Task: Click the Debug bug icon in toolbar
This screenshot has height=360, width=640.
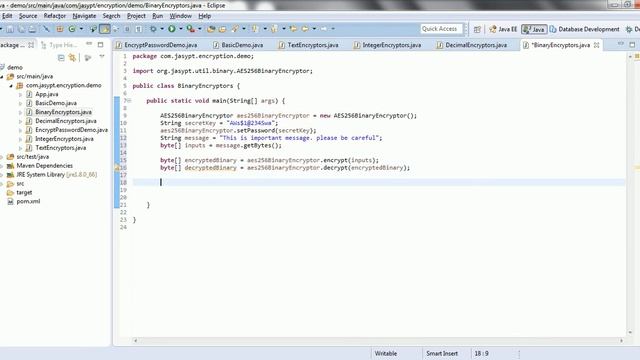Action: point(153,29)
